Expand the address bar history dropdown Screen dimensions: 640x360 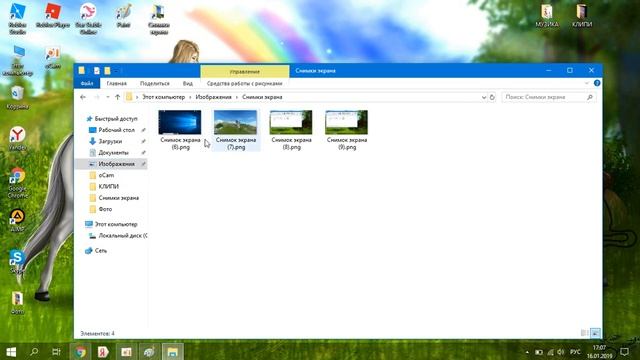pos(484,97)
